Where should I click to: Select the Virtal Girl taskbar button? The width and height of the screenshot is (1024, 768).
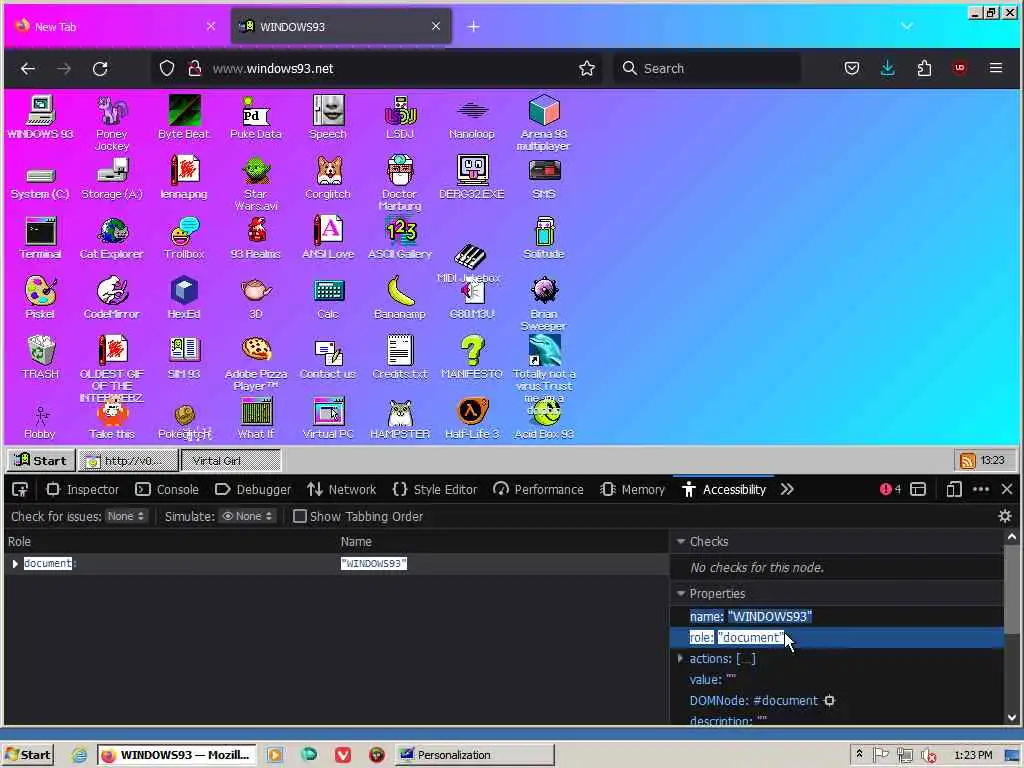click(x=231, y=460)
